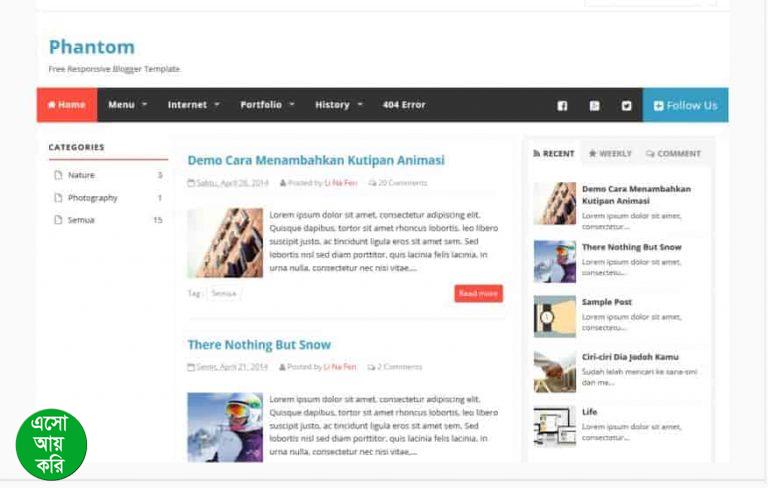Click the Semua category page icon

point(58,220)
